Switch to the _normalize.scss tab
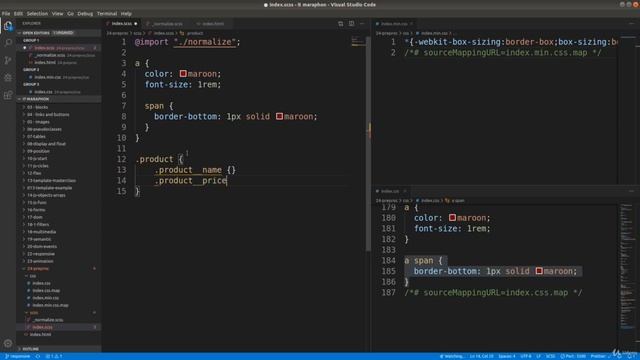The image size is (640, 360). tap(167, 24)
